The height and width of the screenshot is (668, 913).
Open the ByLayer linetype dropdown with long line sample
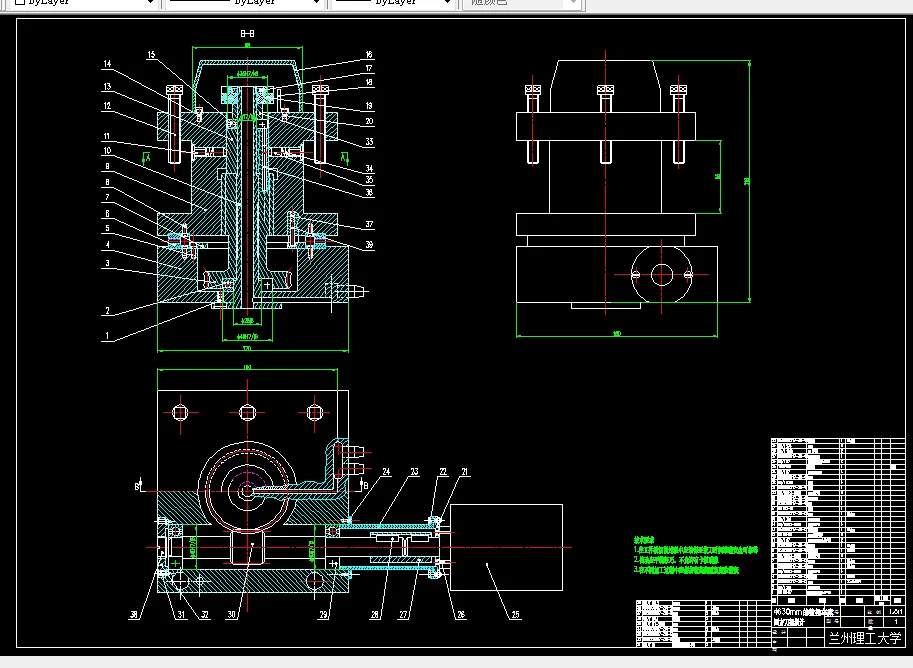pos(245,3)
